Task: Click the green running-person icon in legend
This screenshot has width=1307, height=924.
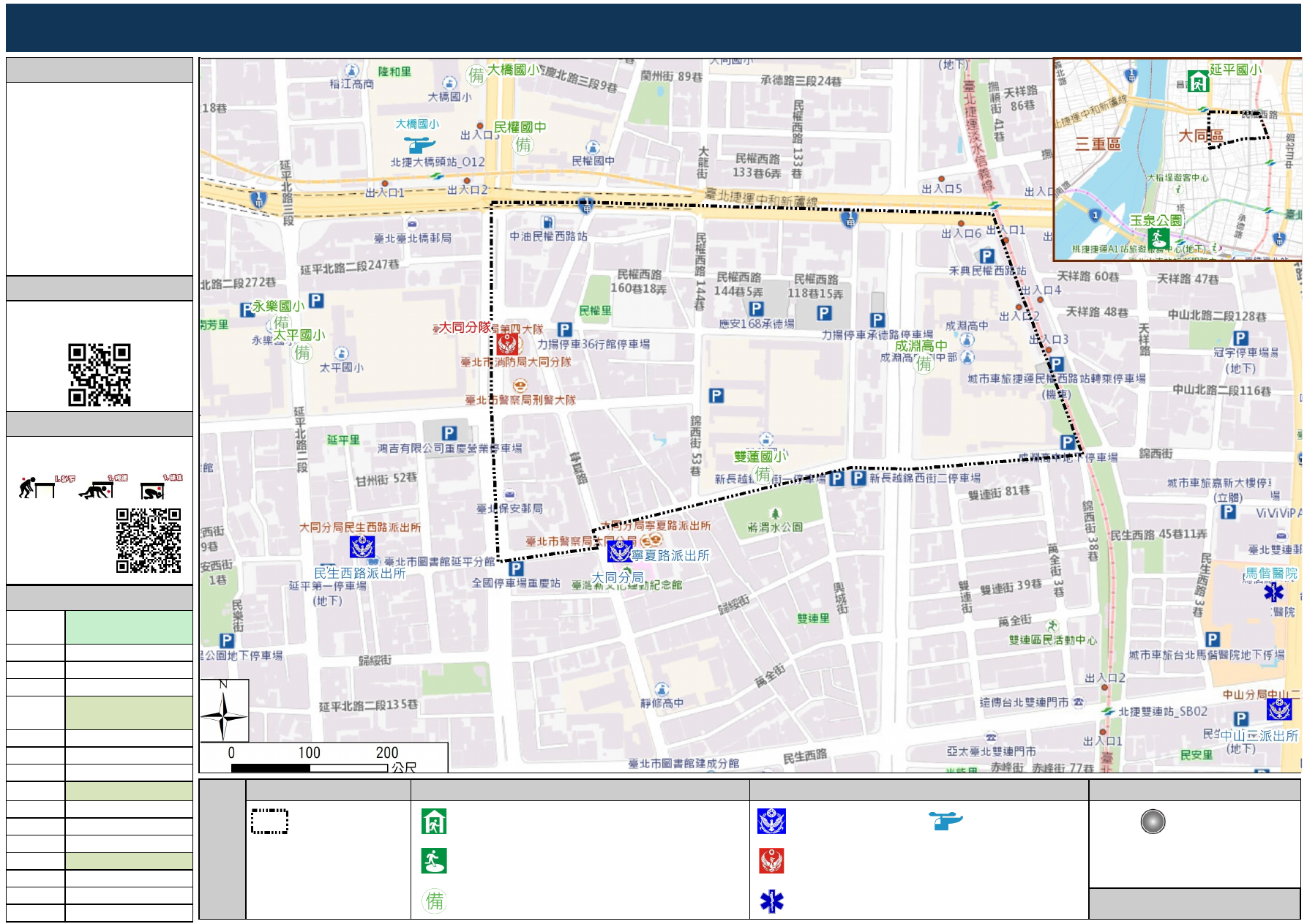Action: (434, 861)
